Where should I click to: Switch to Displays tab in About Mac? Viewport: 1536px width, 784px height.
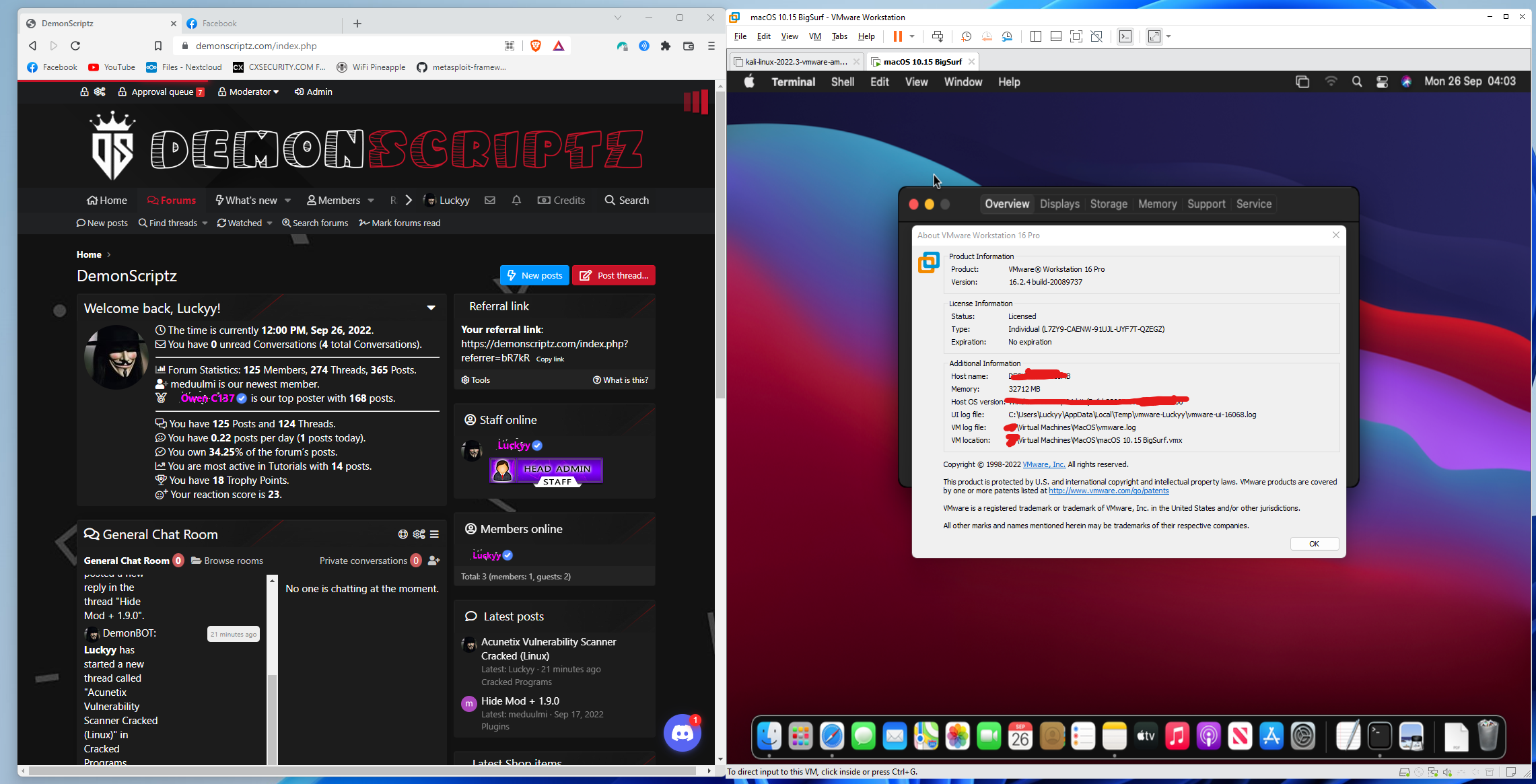[1059, 204]
